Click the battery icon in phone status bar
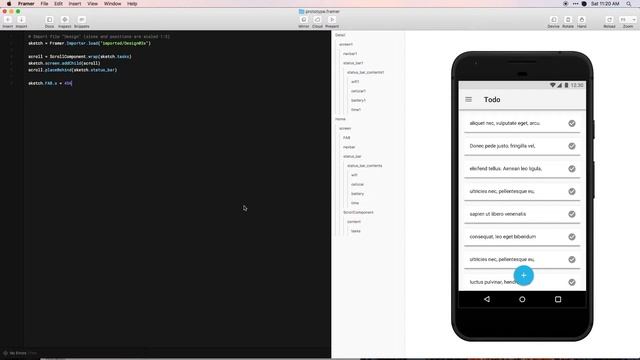Screen dimensions: 640x360 (566, 85)
